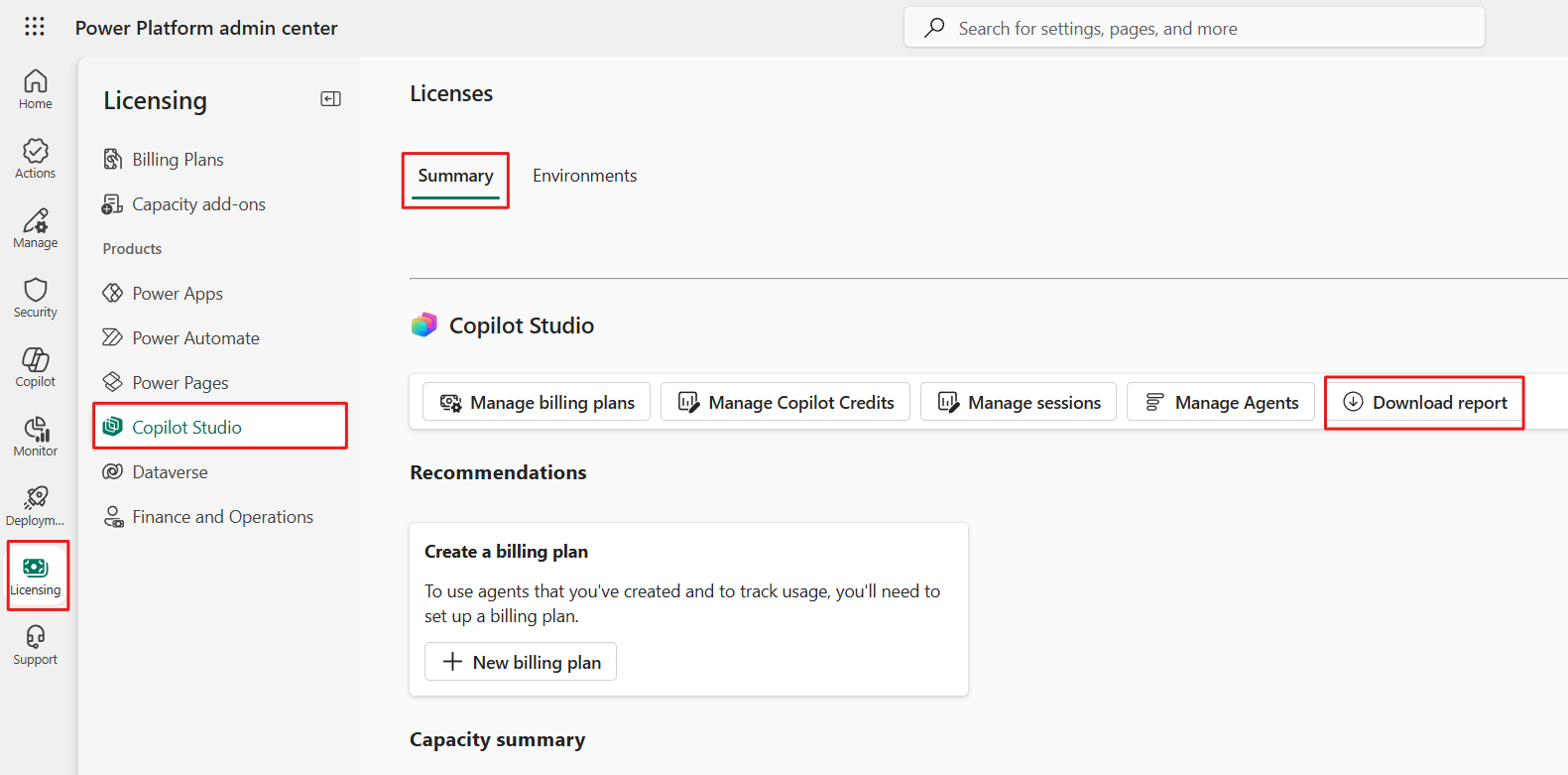Click the Power Pages icon
The image size is (1568, 775).
tap(113, 383)
